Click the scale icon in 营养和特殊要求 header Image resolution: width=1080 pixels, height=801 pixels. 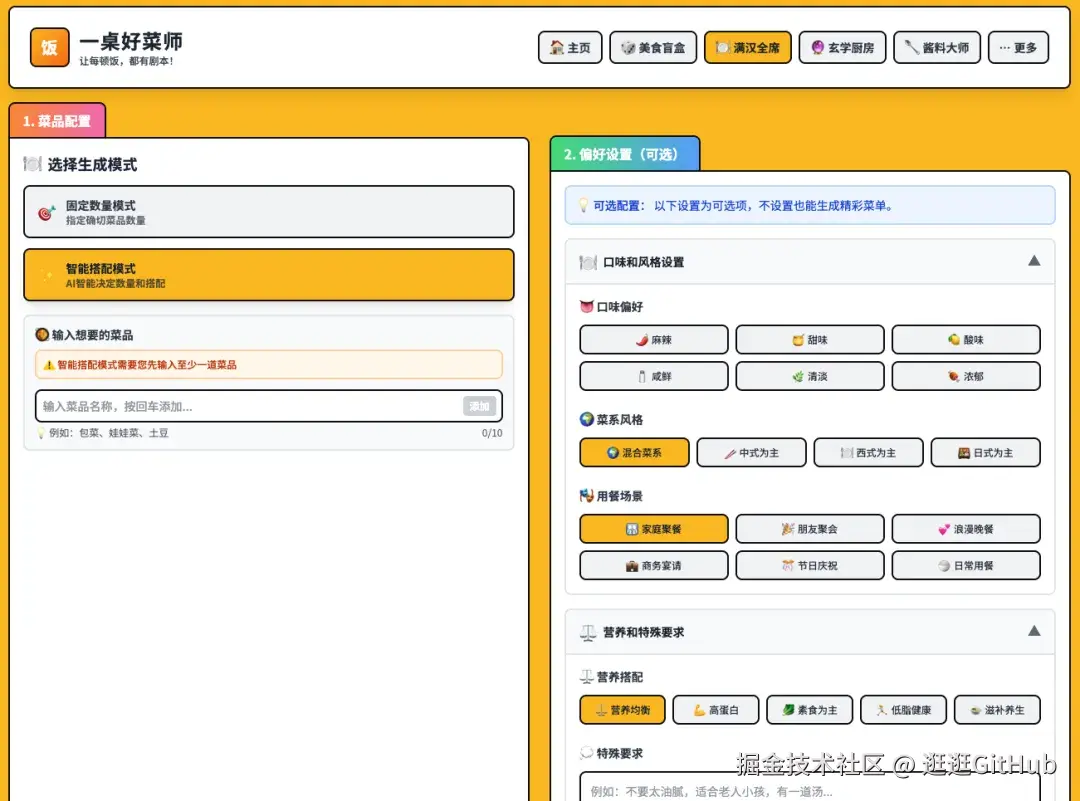(x=588, y=632)
